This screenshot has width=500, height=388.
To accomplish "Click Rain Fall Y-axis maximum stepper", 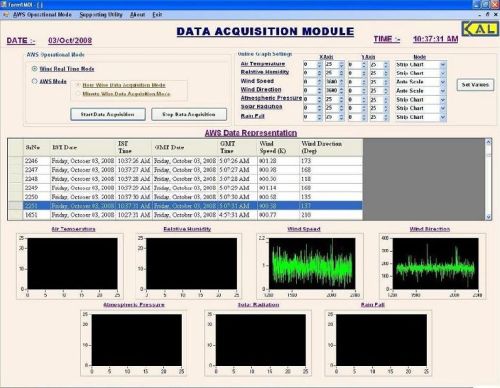I will (x=386, y=117).
